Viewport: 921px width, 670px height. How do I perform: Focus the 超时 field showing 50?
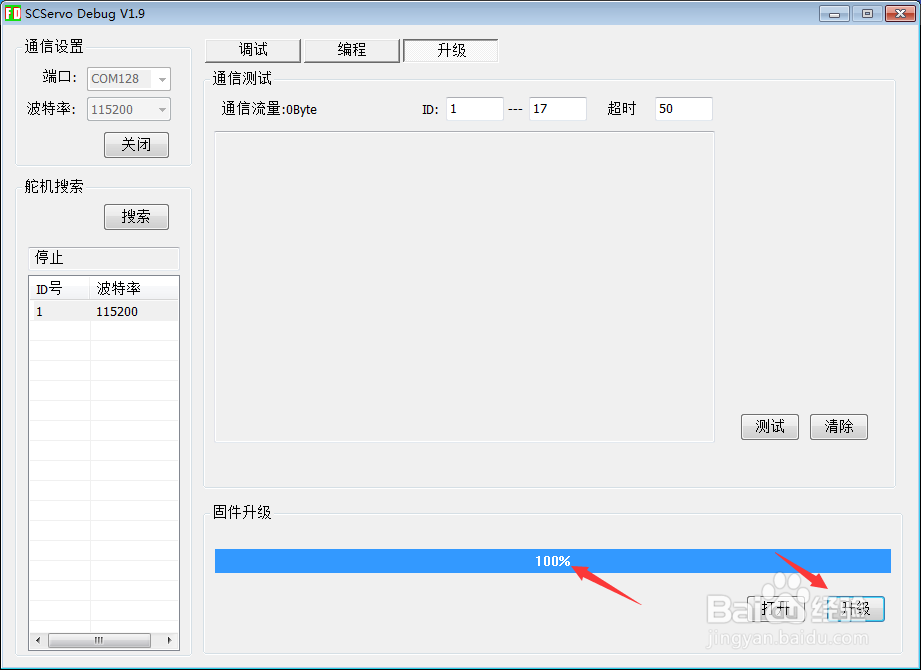click(684, 109)
